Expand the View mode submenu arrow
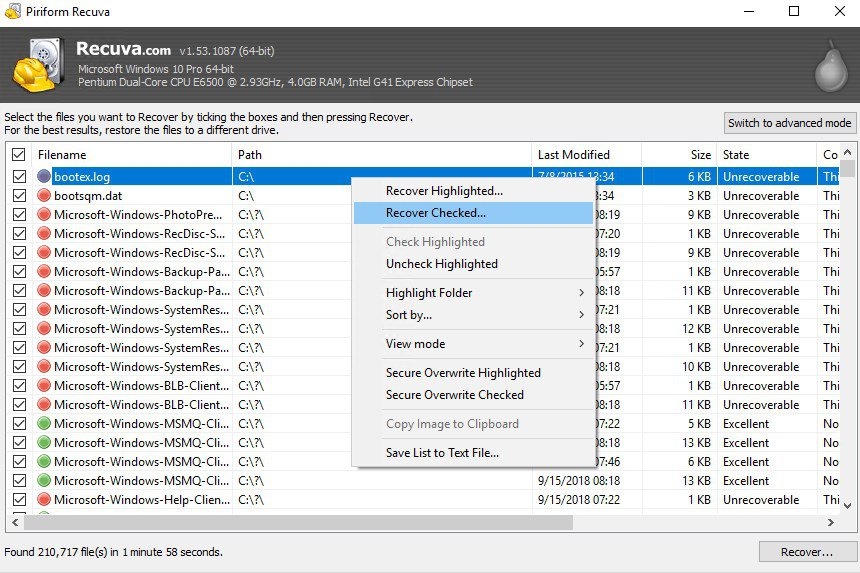Screen dimensions: 860x573 pyautogui.click(x=581, y=344)
